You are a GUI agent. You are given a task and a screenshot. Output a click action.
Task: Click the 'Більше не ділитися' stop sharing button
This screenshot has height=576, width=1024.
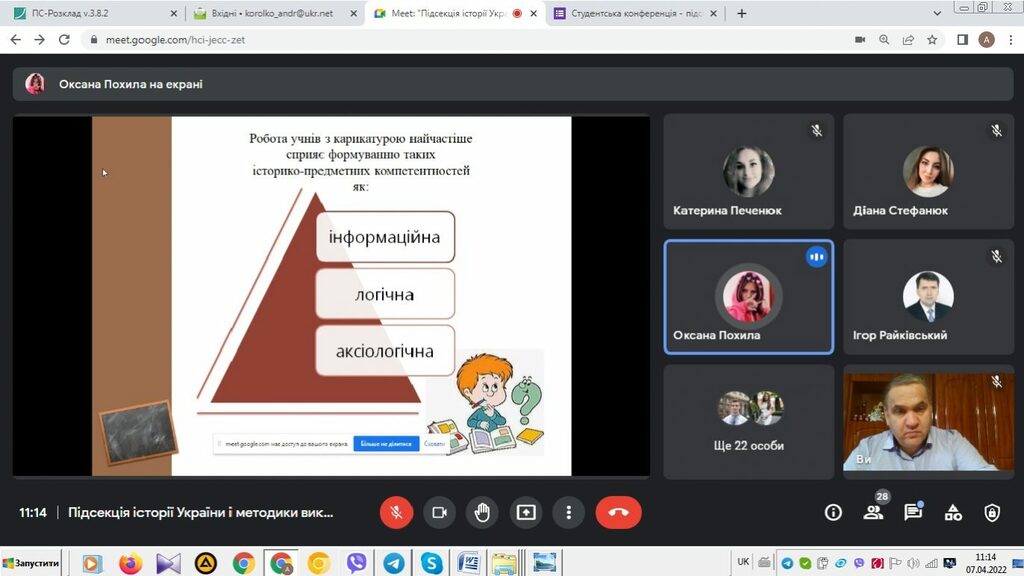pos(386,443)
